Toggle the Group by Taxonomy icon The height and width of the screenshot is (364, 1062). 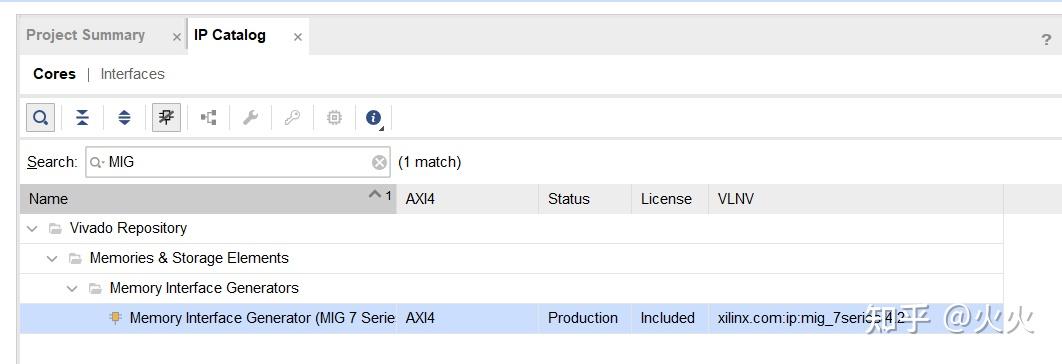pyautogui.click(x=166, y=118)
